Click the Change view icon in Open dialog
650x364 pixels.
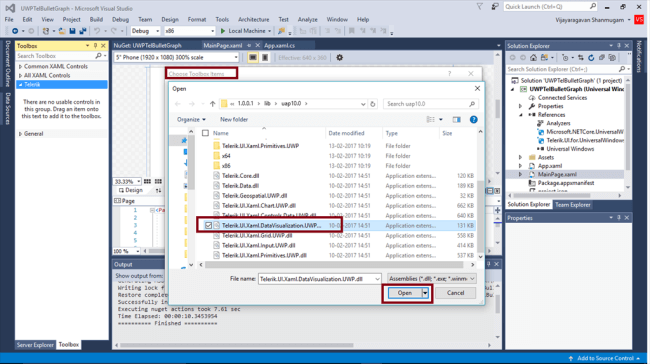(431, 119)
